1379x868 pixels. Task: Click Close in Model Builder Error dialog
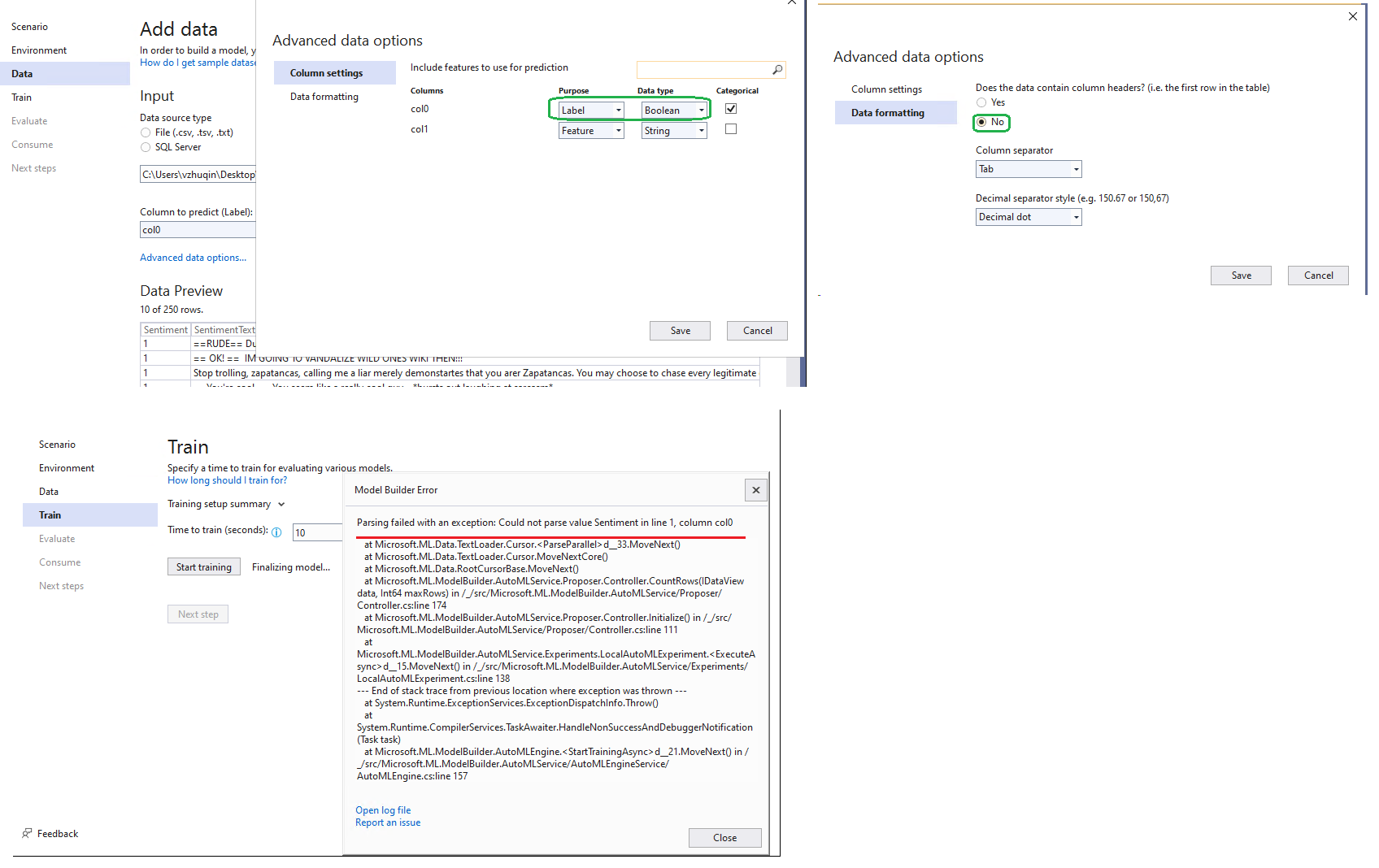tap(725, 838)
